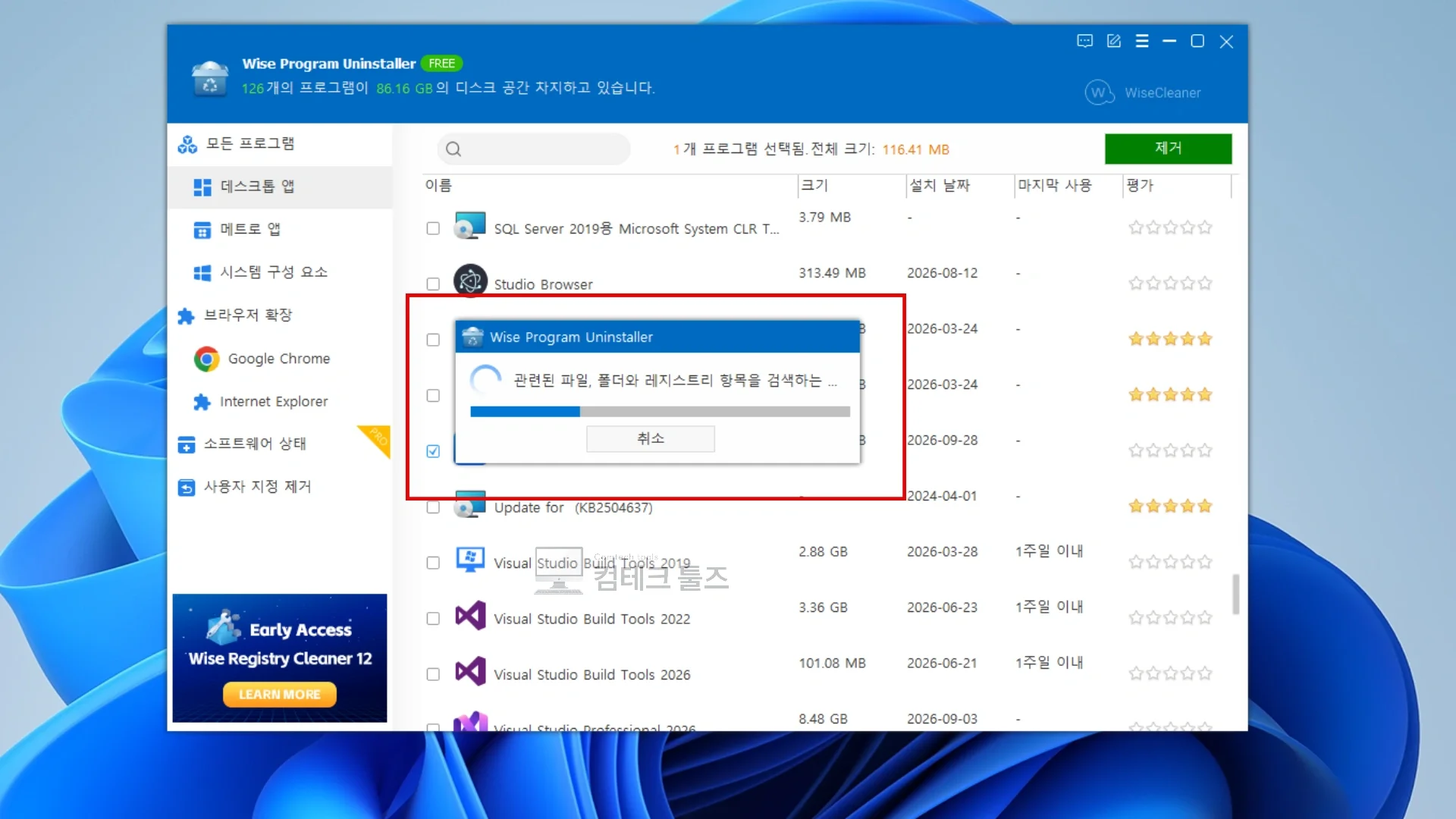This screenshot has height=819, width=1456.
Task: Check the Visual Studio Build Tools 2026 checkbox
Action: [433, 674]
